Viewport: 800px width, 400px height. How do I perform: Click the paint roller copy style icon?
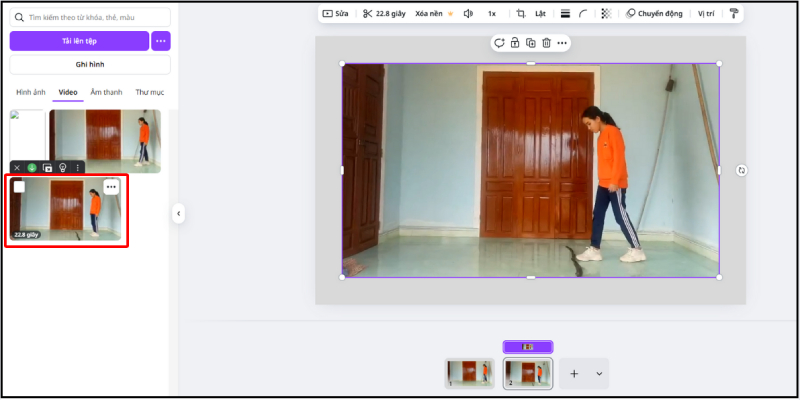[x=734, y=14]
